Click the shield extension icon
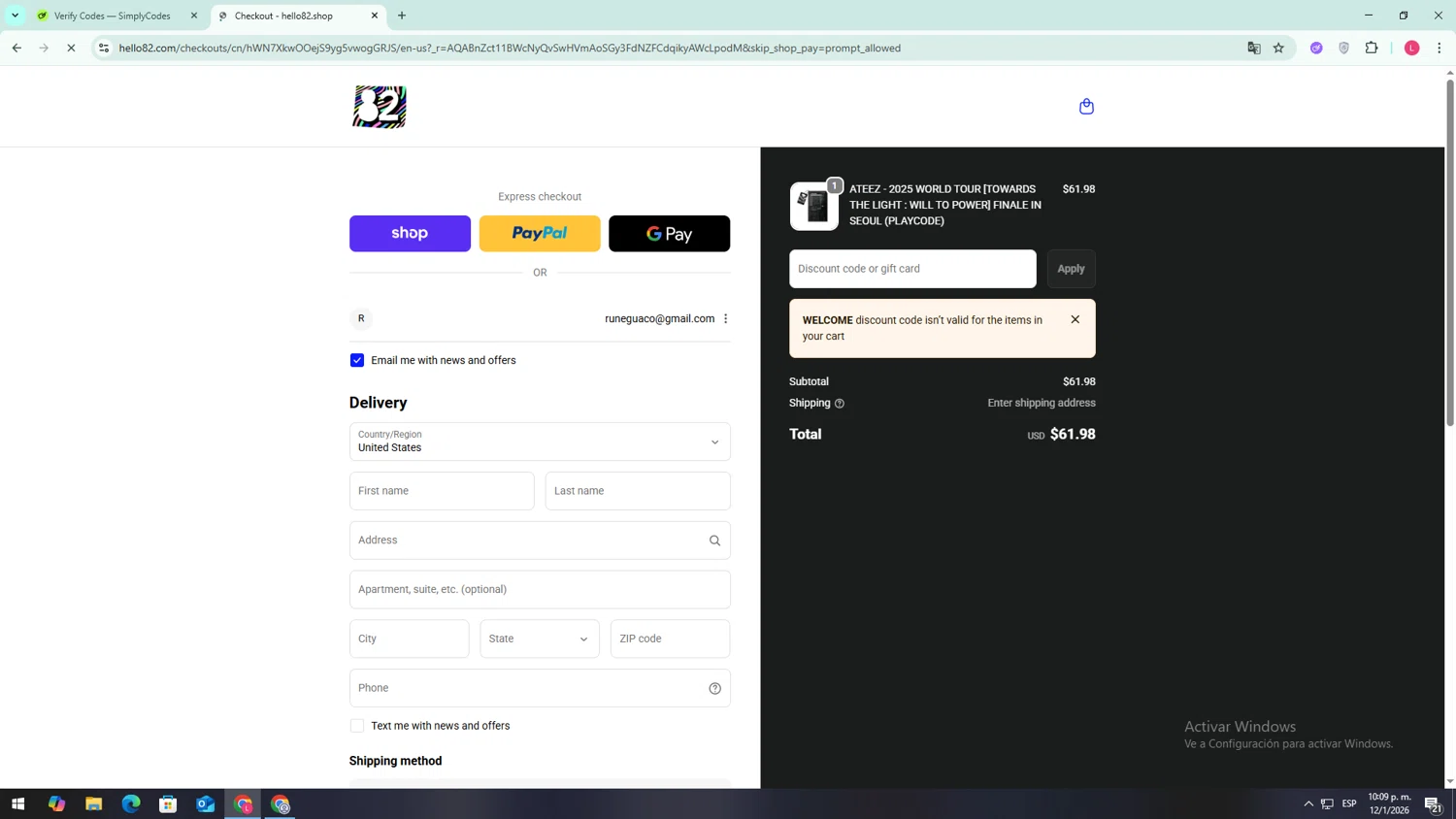Image resolution: width=1456 pixels, height=819 pixels. tap(1343, 48)
